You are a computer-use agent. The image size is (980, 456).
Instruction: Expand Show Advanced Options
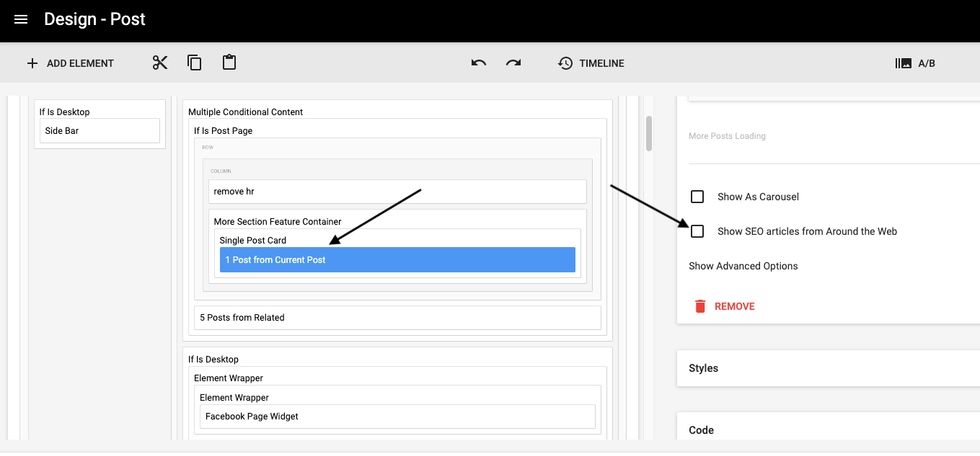pyautogui.click(x=743, y=266)
